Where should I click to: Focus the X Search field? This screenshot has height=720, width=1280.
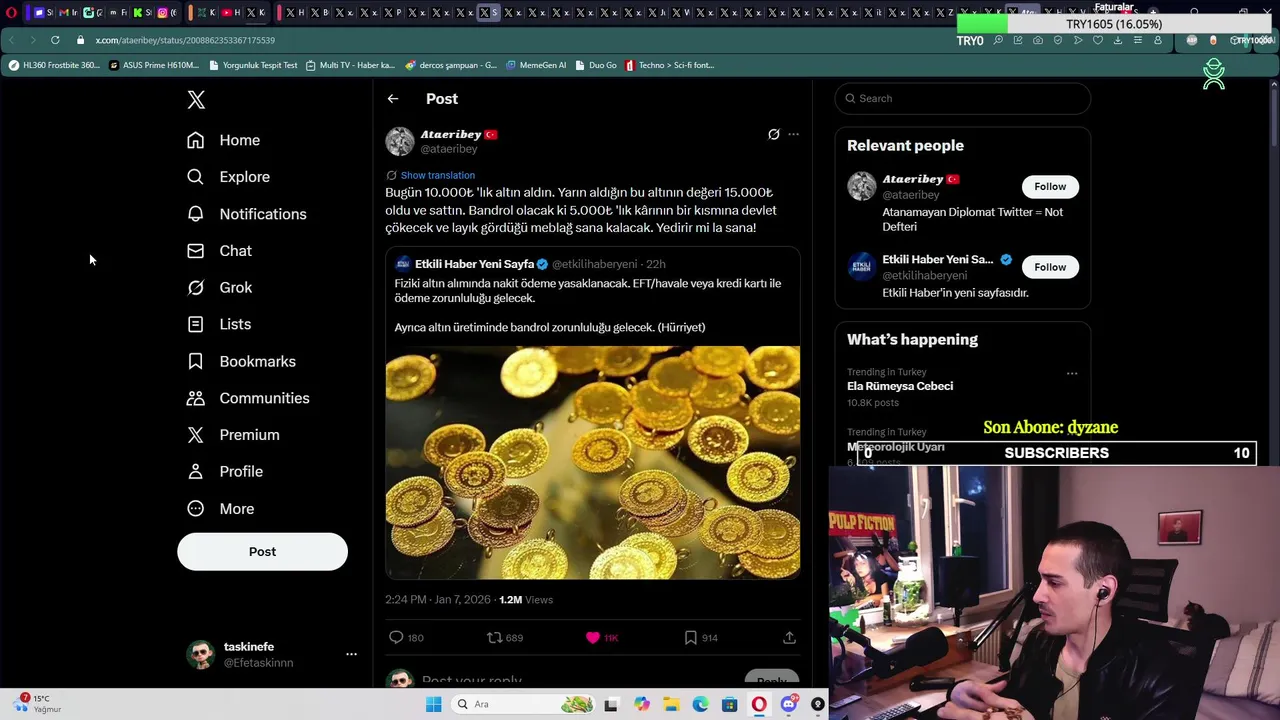pos(962,98)
